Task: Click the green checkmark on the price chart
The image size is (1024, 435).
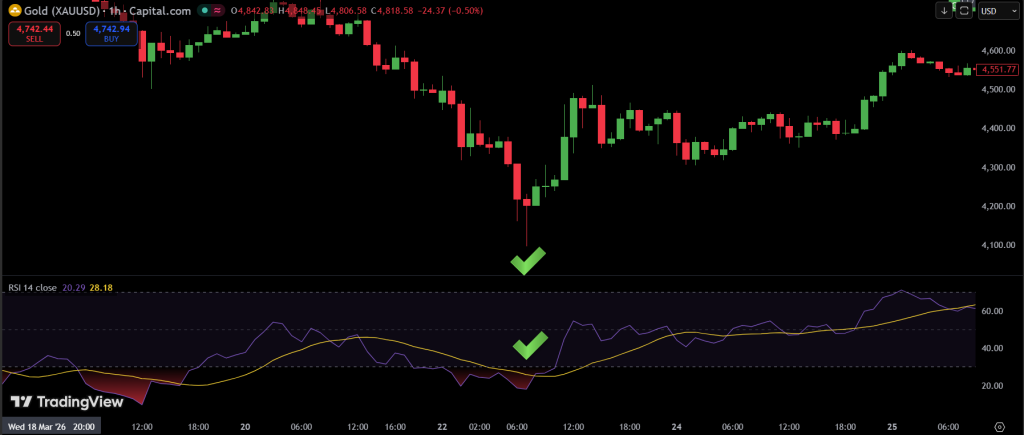Action: [x=528, y=262]
